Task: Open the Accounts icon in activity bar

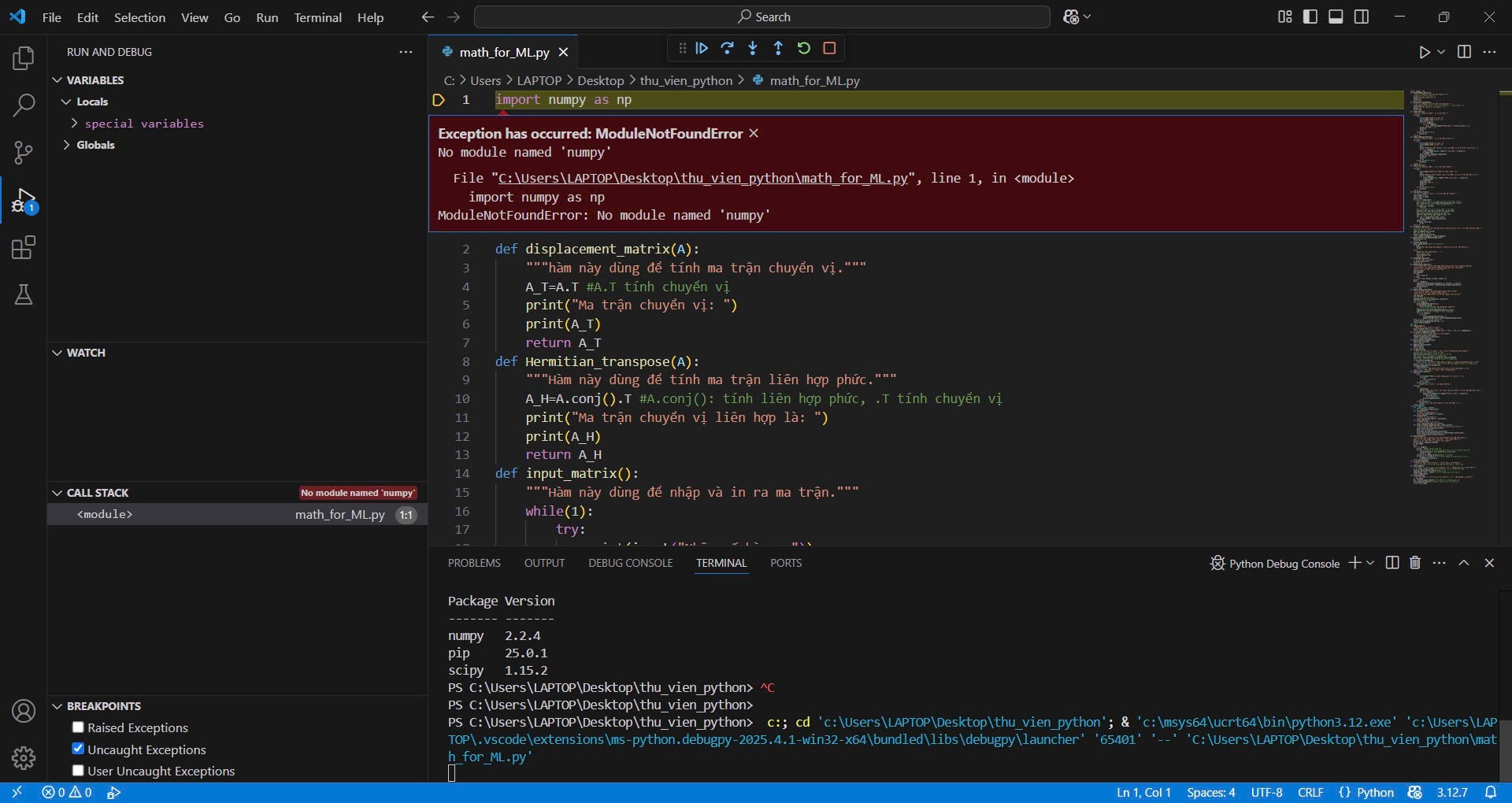Action: point(24,711)
